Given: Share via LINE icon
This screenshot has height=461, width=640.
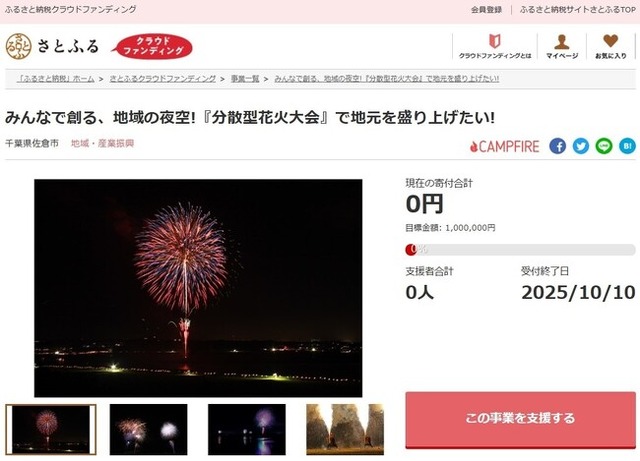Looking at the screenshot, I should (604, 146).
